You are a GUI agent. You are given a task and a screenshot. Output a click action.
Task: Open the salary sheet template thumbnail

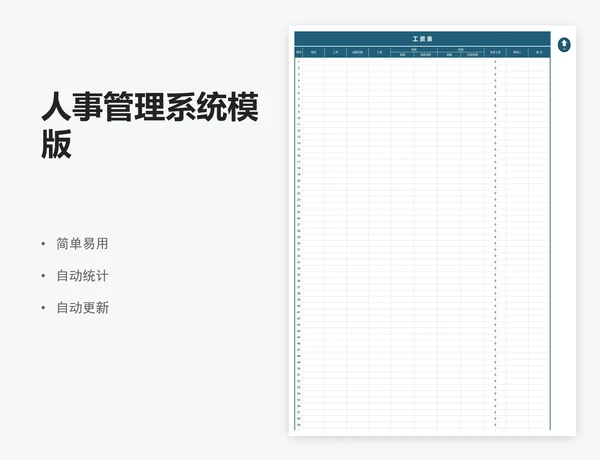click(x=432, y=231)
